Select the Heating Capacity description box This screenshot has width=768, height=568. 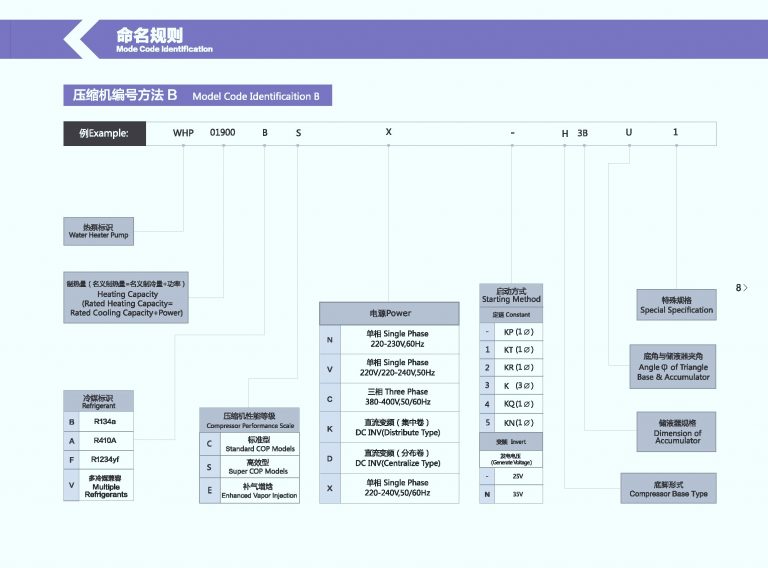point(127,299)
